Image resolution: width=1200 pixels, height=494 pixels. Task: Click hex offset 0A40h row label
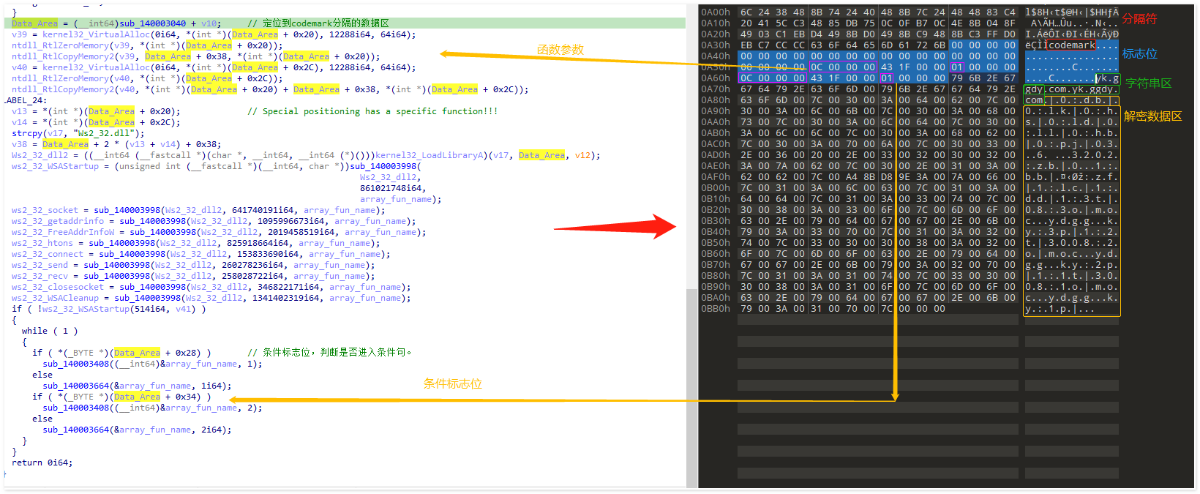[714, 55]
